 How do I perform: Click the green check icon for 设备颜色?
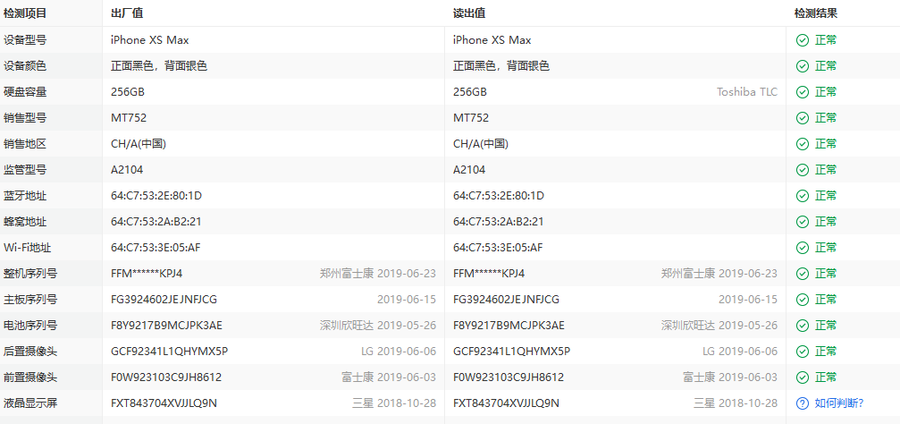802,66
